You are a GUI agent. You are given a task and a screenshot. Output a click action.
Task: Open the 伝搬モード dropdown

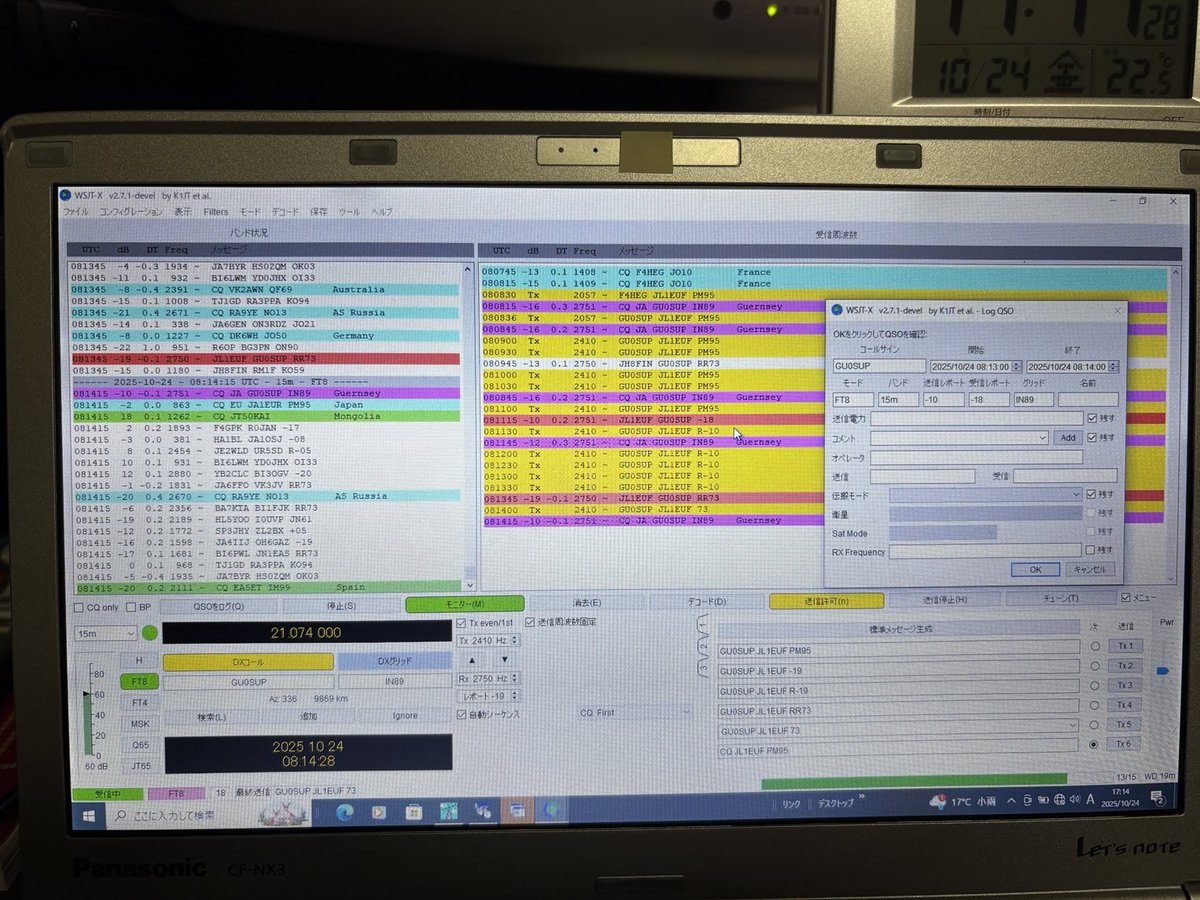tap(1076, 495)
